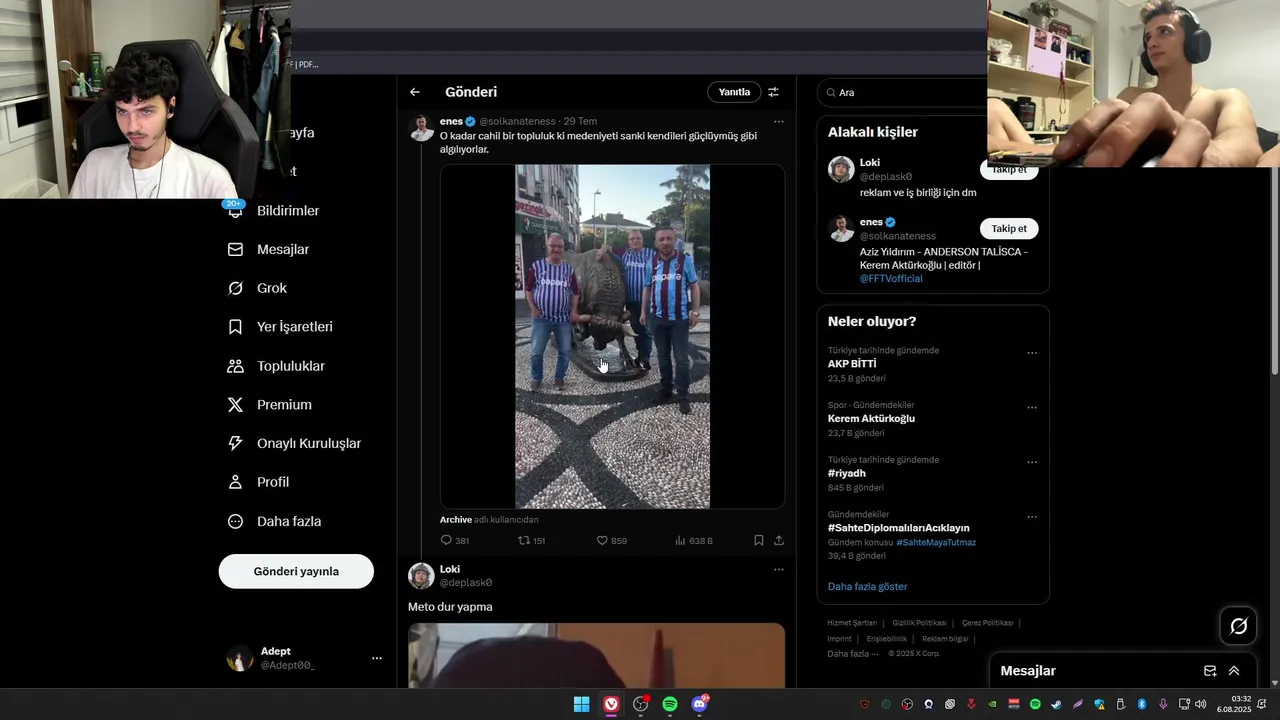Go to Profil page
The image size is (1280, 720).
coord(259,482)
